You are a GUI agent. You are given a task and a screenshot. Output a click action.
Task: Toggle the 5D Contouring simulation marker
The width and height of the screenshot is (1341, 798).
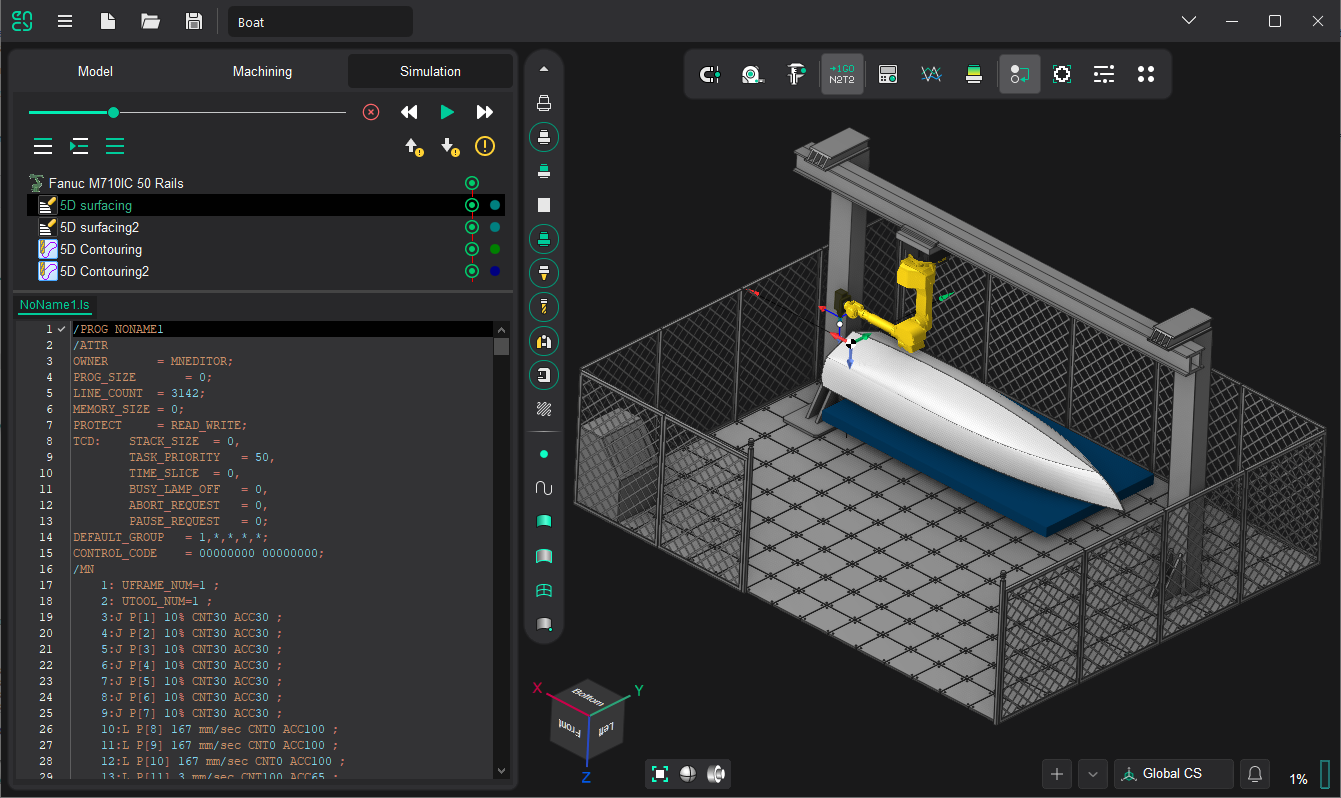[x=472, y=249]
